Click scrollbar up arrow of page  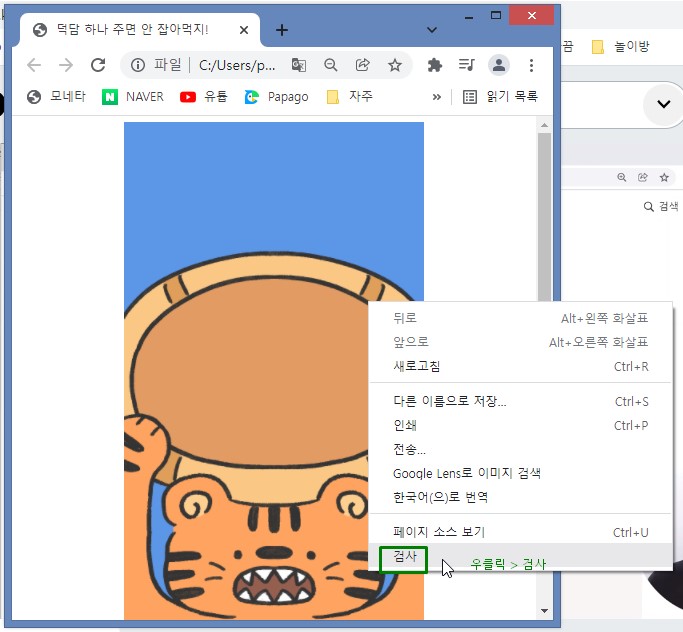point(544,125)
